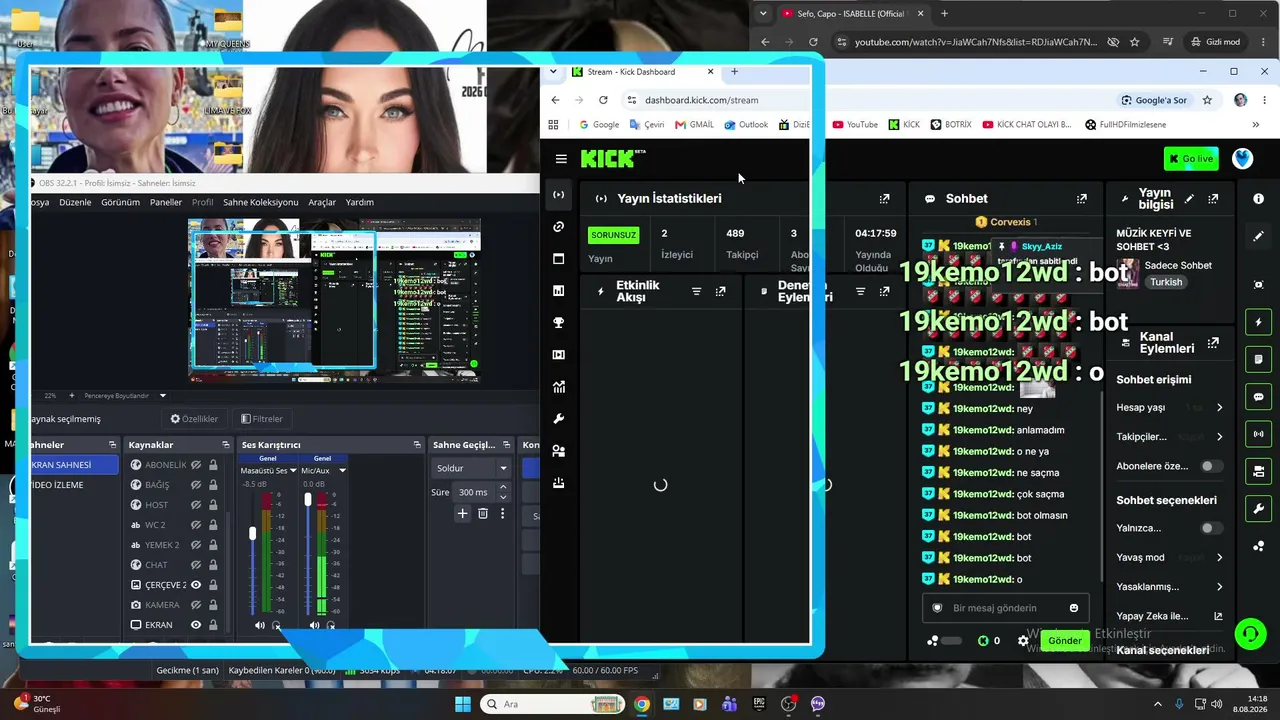Click the Go live button

[x=1191, y=159]
